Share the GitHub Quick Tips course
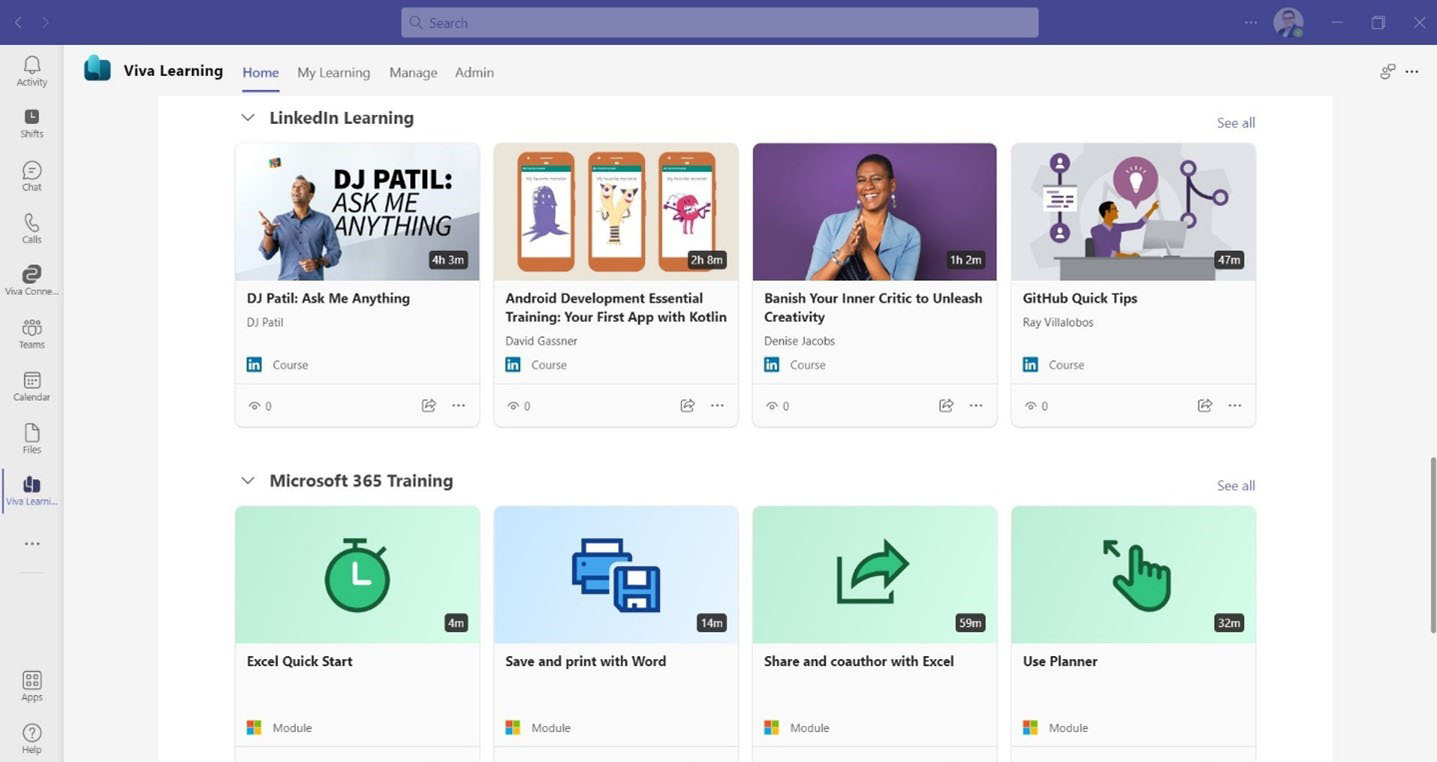 coord(1205,406)
